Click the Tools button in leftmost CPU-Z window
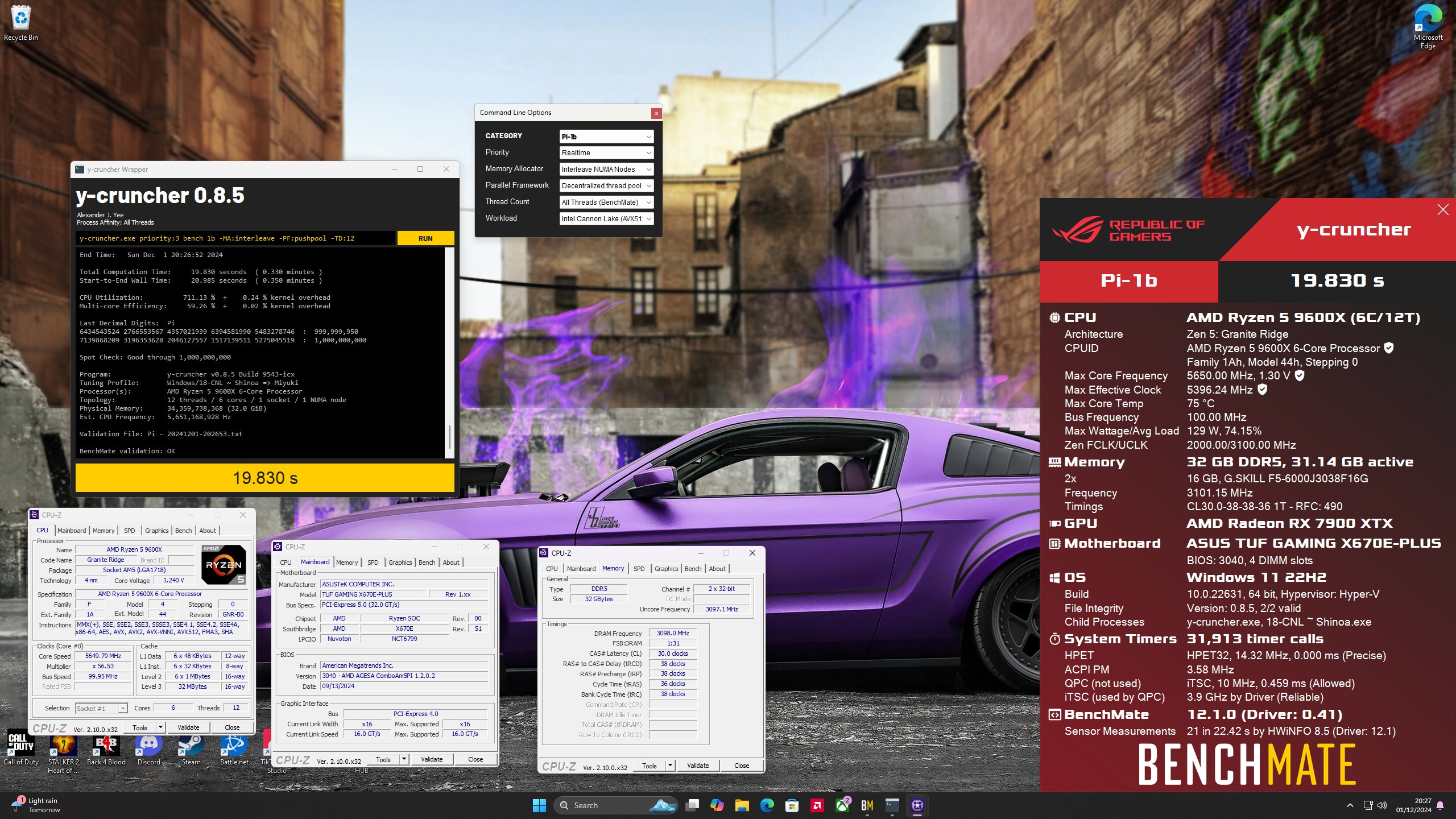This screenshot has width=1456, height=819. coord(140,727)
